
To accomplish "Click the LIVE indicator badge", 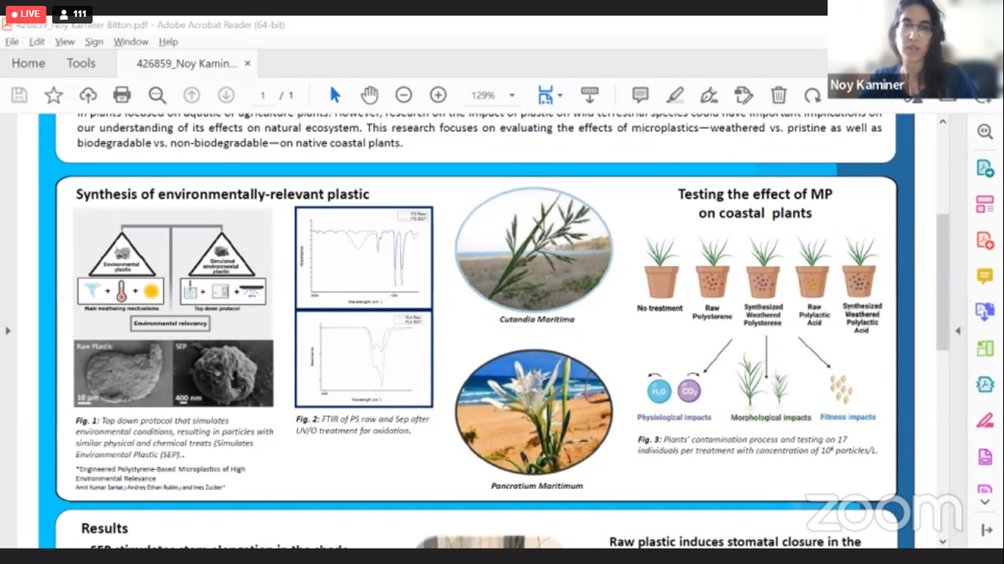I will coord(26,13).
